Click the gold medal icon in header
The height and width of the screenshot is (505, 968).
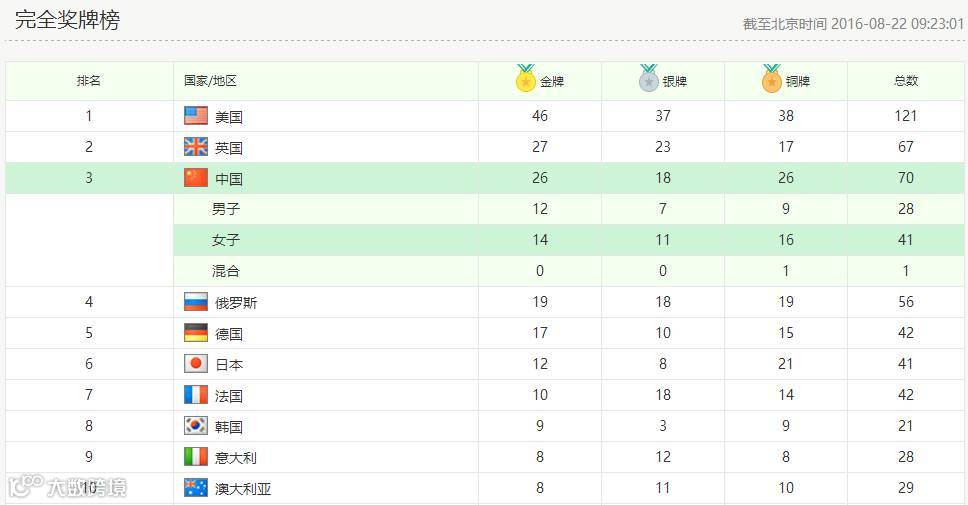point(526,79)
